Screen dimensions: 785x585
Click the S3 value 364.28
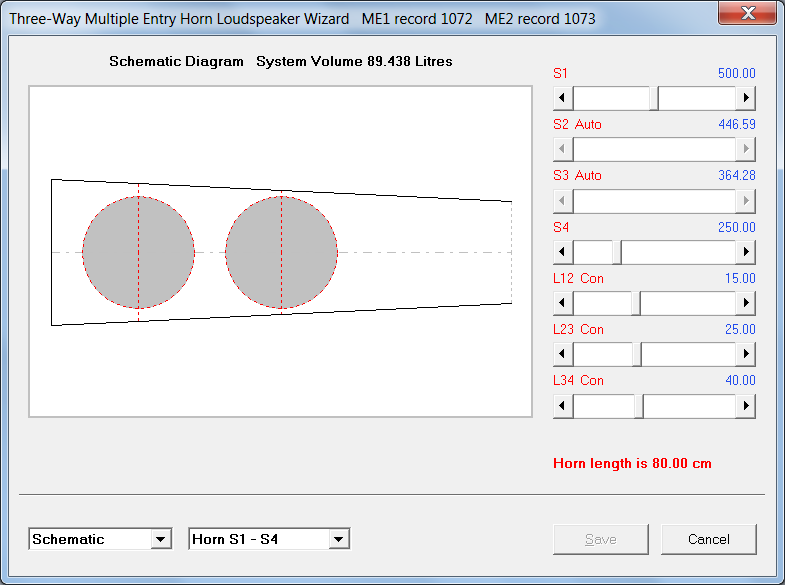[736, 175]
